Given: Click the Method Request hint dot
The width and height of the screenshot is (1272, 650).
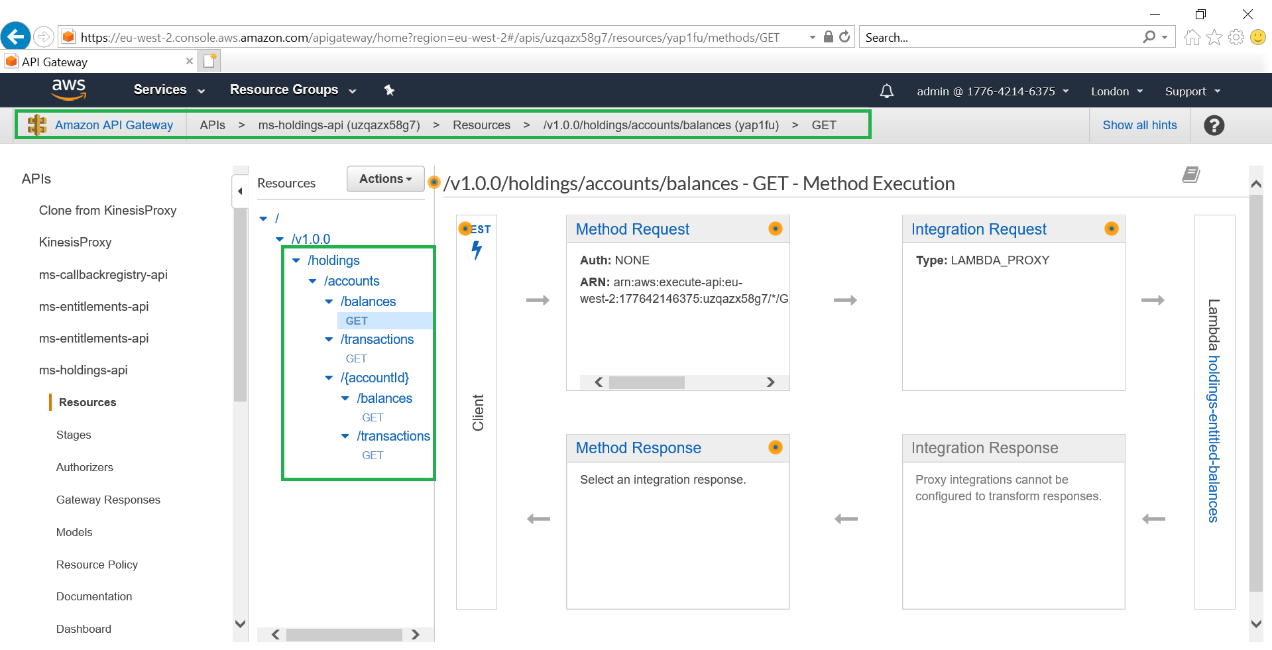Looking at the screenshot, I should (775, 229).
